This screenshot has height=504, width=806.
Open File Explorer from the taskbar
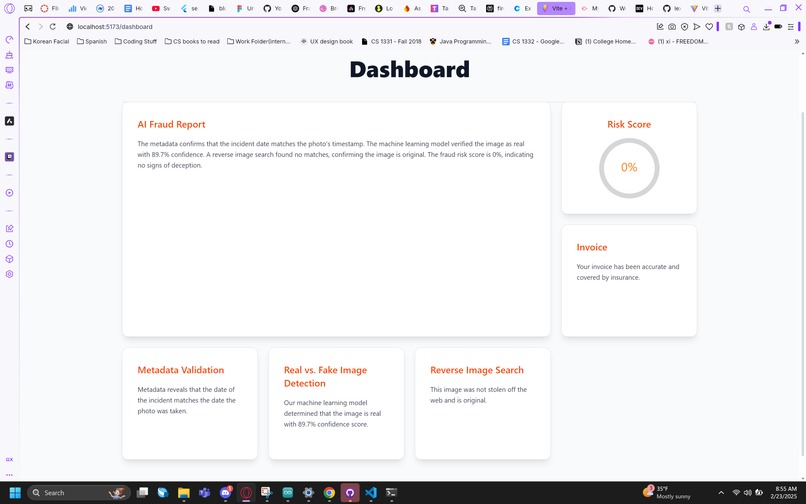184,493
